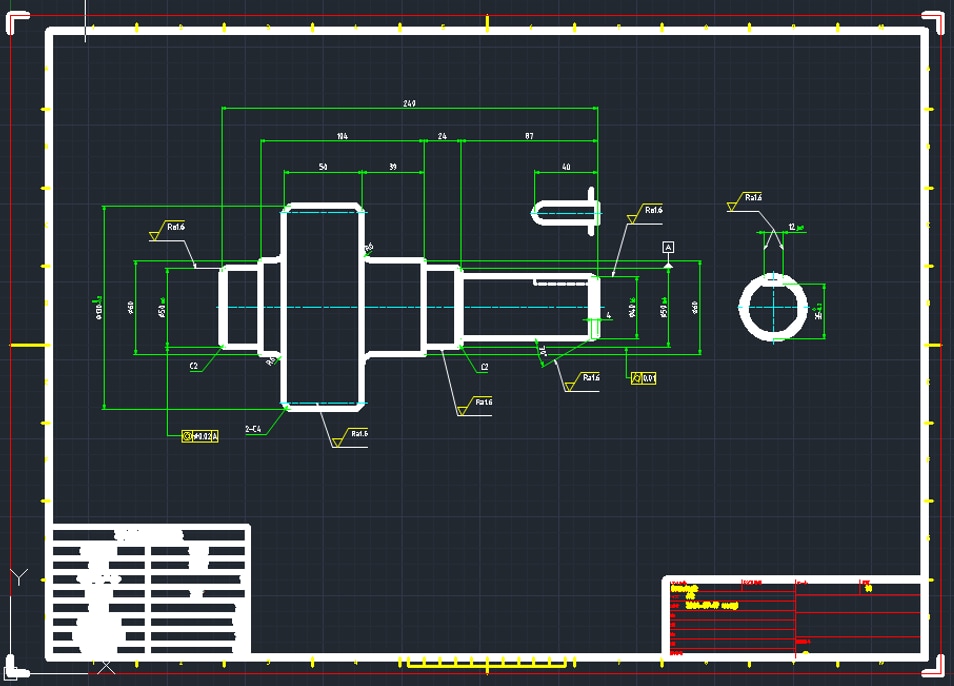The image size is (954, 686).
Task: Select the 24 dimension text
Action: [442, 136]
